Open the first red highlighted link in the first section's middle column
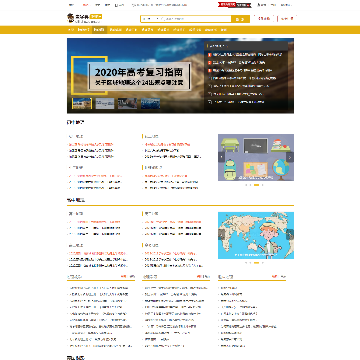The height and width of the screenshot is (360, 360). point(167,144)
